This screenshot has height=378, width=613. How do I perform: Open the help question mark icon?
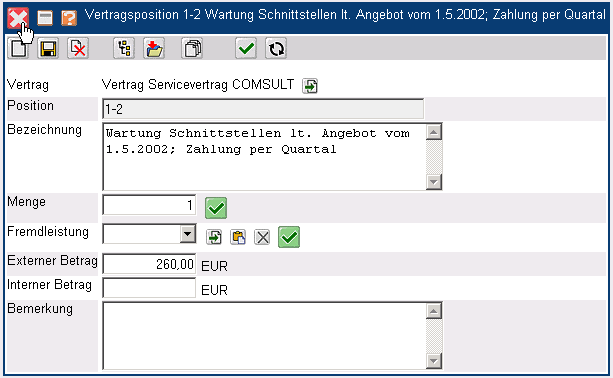pos(69,18)
